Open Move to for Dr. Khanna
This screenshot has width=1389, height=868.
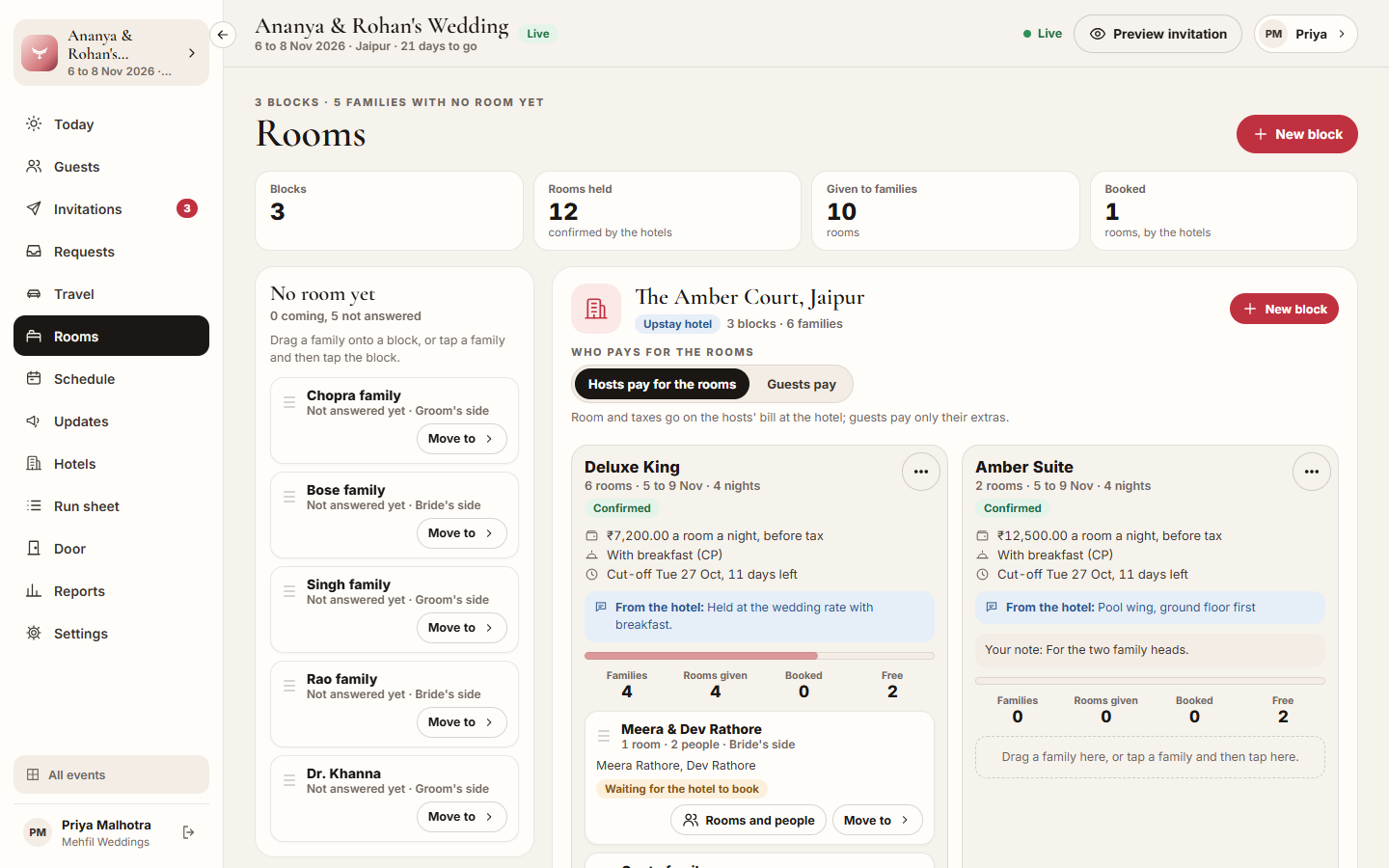461,817
